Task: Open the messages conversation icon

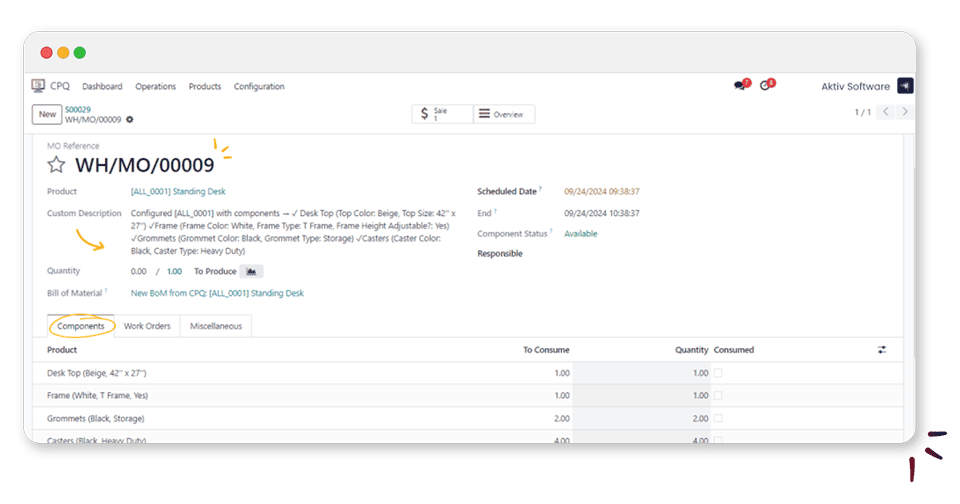Action: [740, 86]
